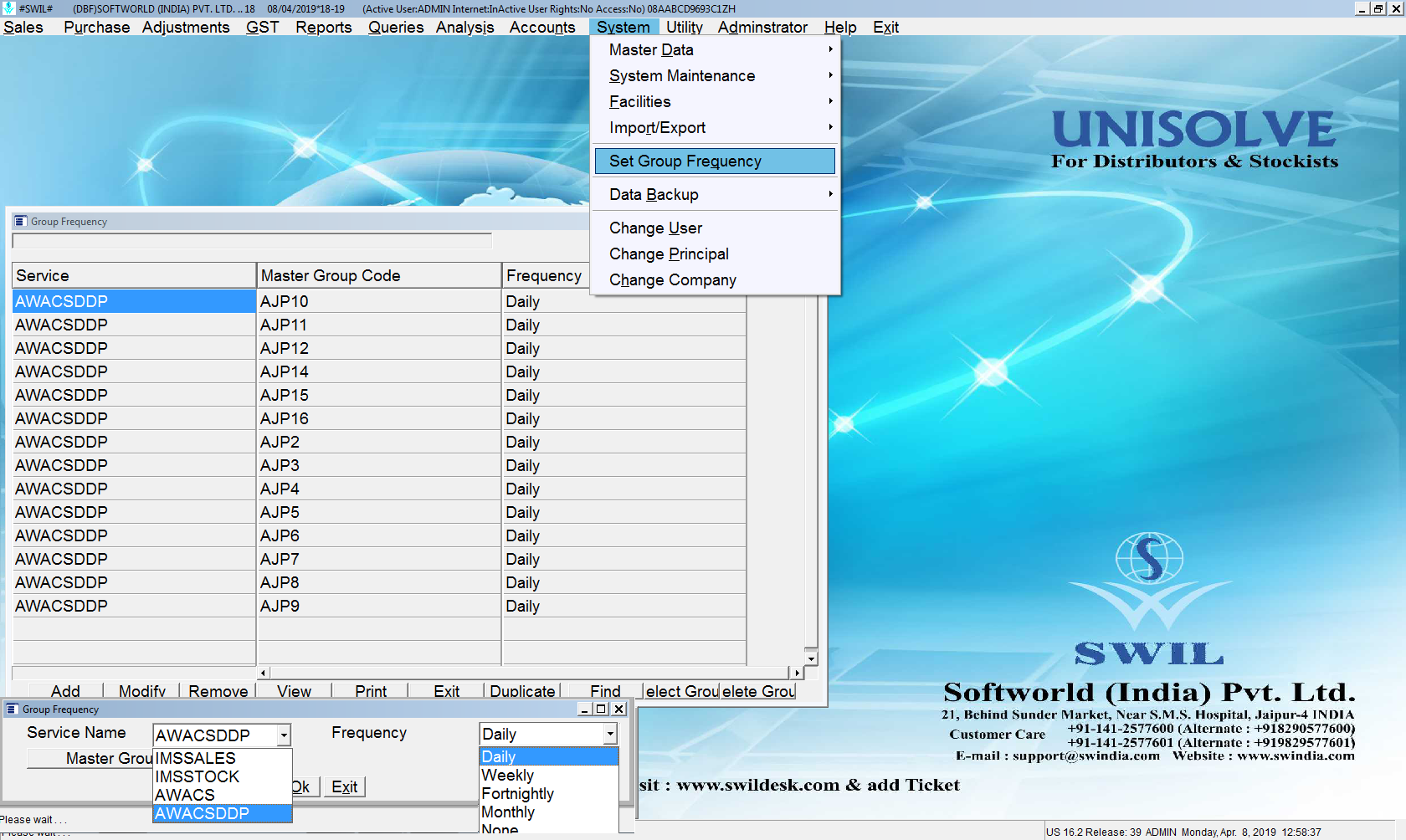Choose Set Group Frequency from System menu
Viewport: 1406px width, 840px height.
pyautogui.click(x=715, y=161)
